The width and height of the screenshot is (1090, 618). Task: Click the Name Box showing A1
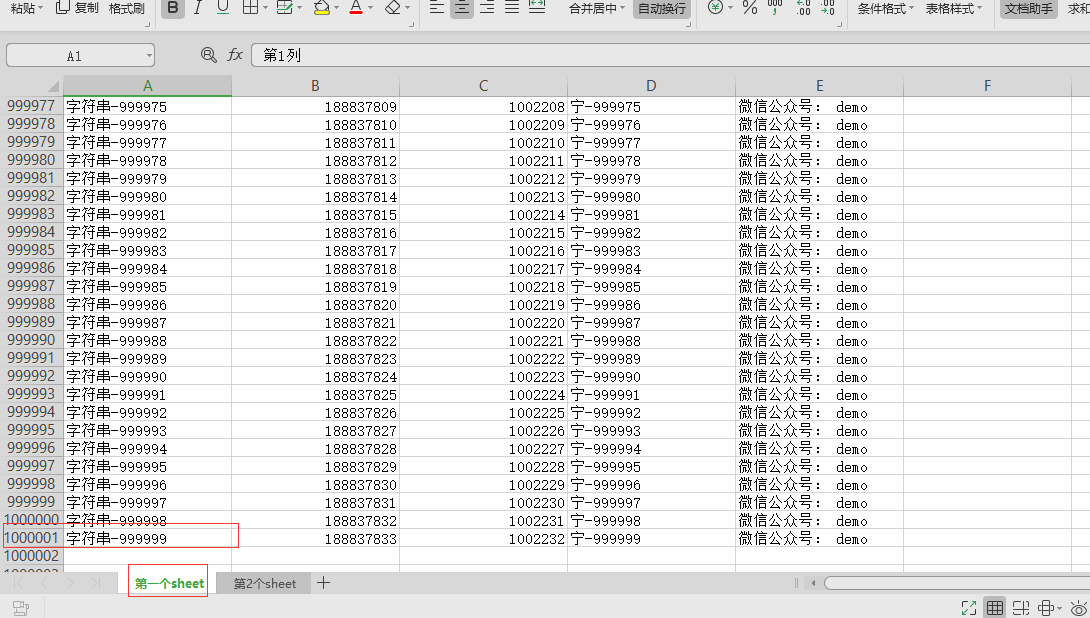(x=74, y=56)
